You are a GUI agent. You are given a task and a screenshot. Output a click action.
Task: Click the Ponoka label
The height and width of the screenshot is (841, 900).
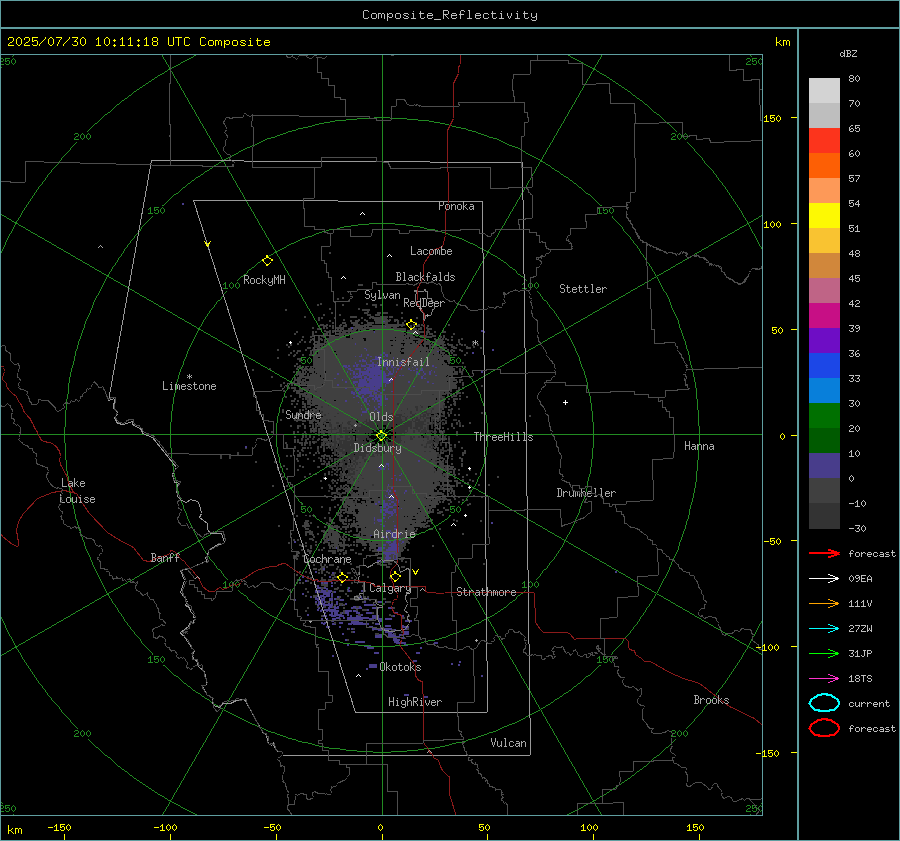(456, 206)
